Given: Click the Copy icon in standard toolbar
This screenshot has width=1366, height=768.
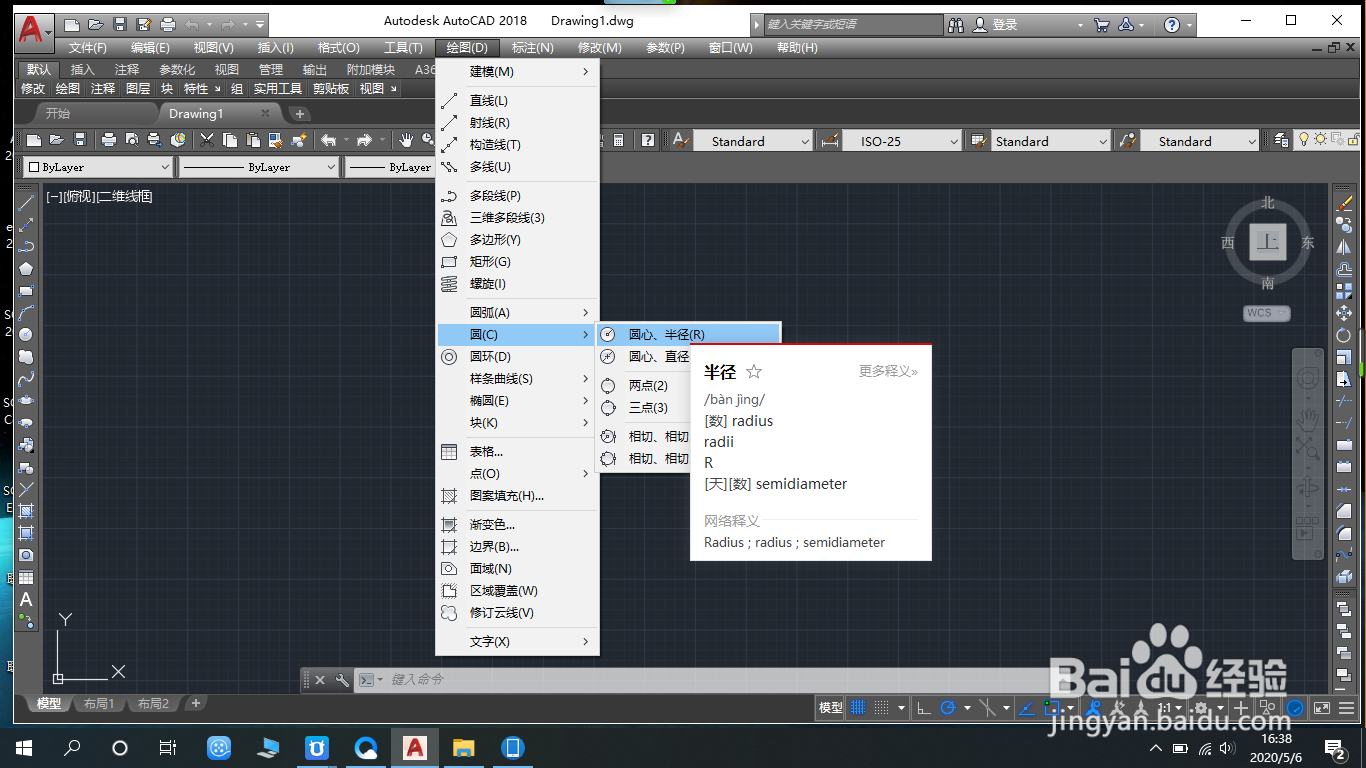Looking at the screenshot, I should (x=230, y=140).
